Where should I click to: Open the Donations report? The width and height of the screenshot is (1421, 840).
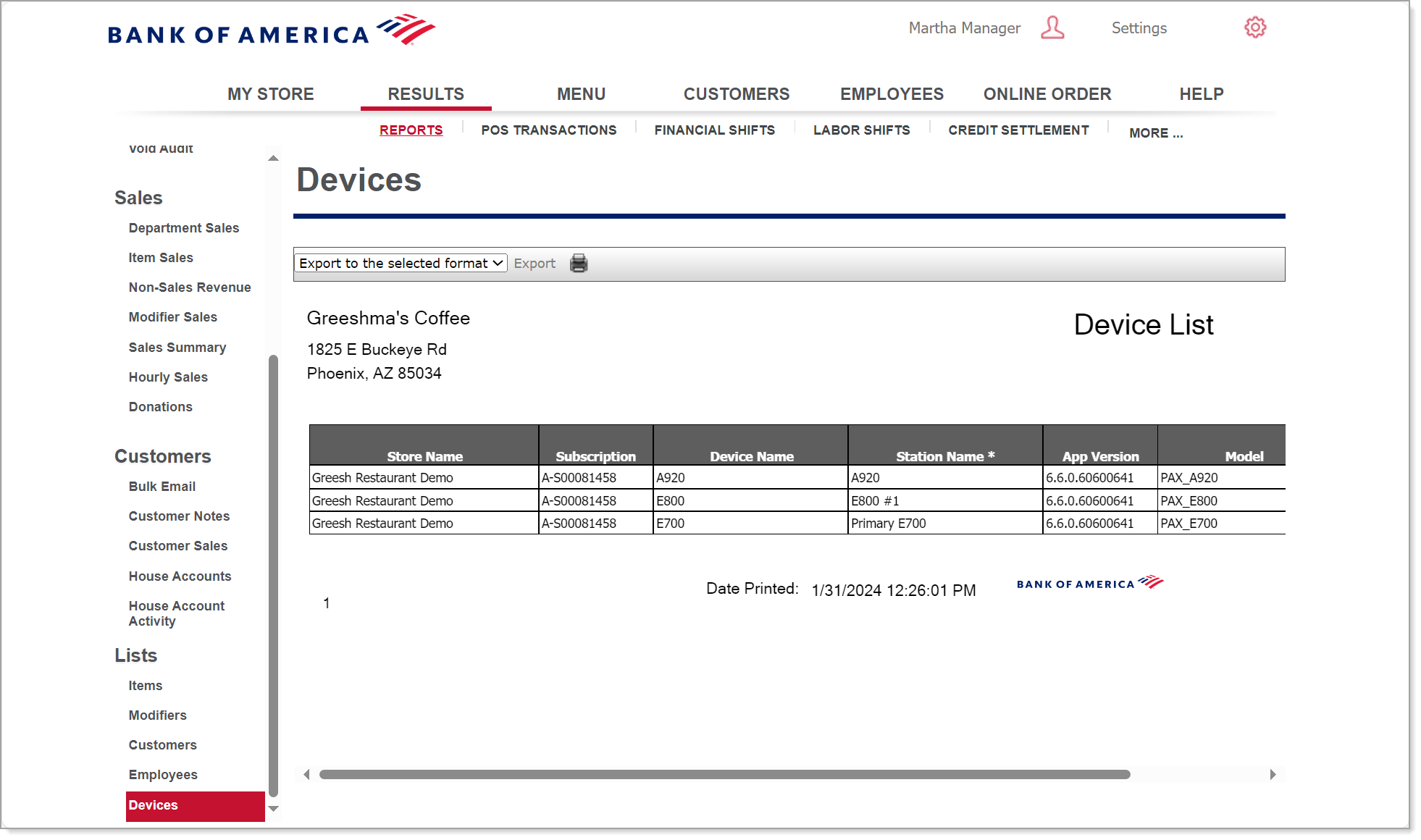coord(161,407)
